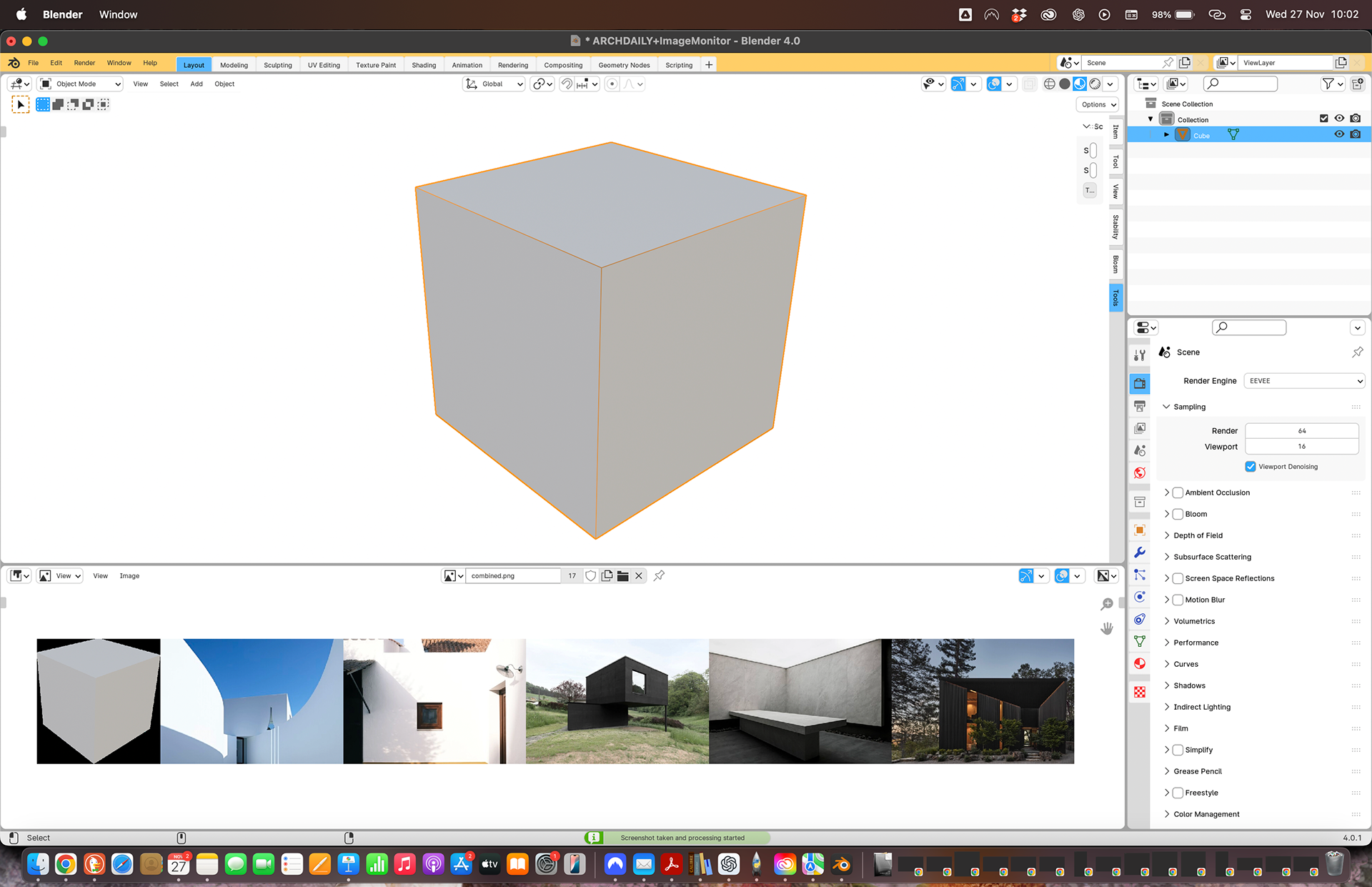
Task: Open the Material properties tab icon
Action: [1140, 664]
